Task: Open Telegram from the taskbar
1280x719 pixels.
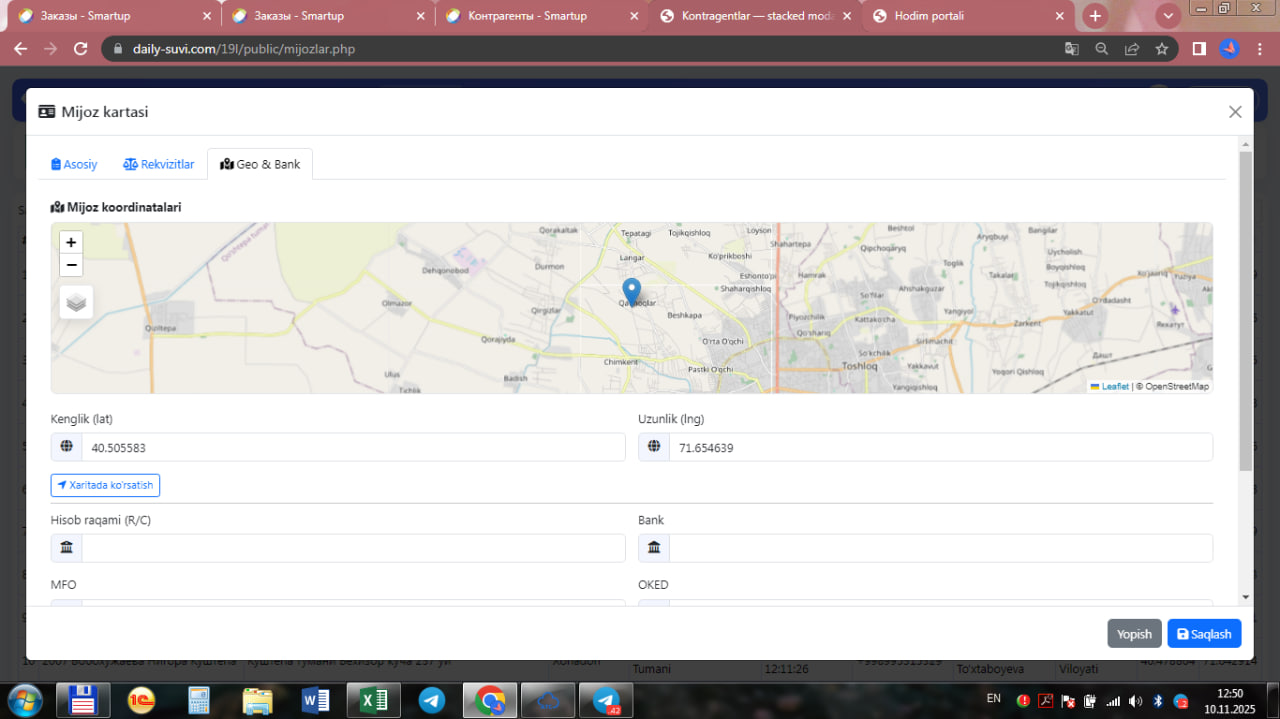Action: tap(432, 701)
